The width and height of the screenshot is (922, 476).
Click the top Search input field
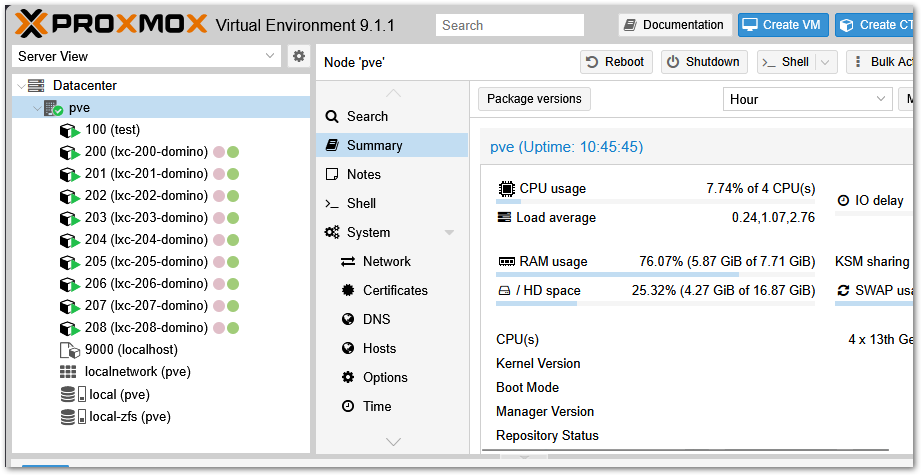pyautogui.click(x=510, y=25)
